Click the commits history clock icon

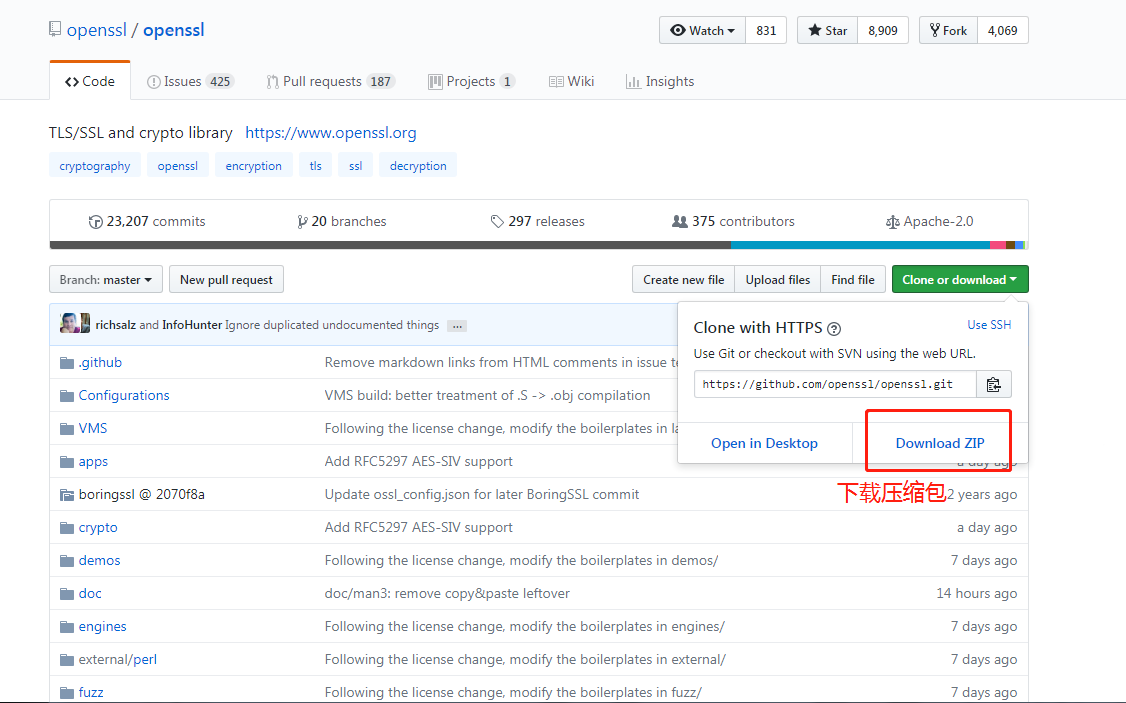click(96, 222)
